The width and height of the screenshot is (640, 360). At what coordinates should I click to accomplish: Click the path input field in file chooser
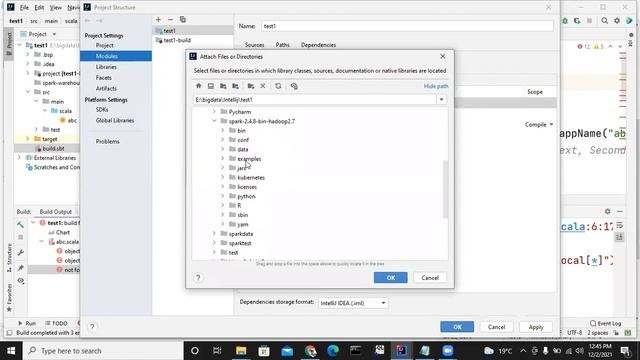(315, 100)
